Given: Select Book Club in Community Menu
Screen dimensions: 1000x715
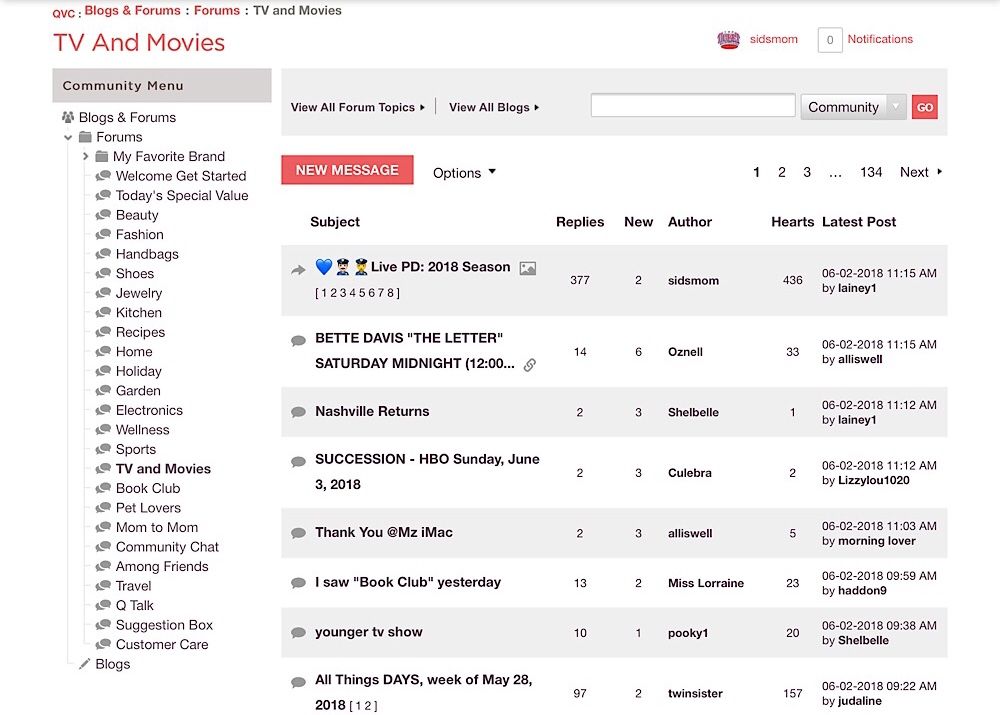Looking at the screenshot, I should coord(147,488).
